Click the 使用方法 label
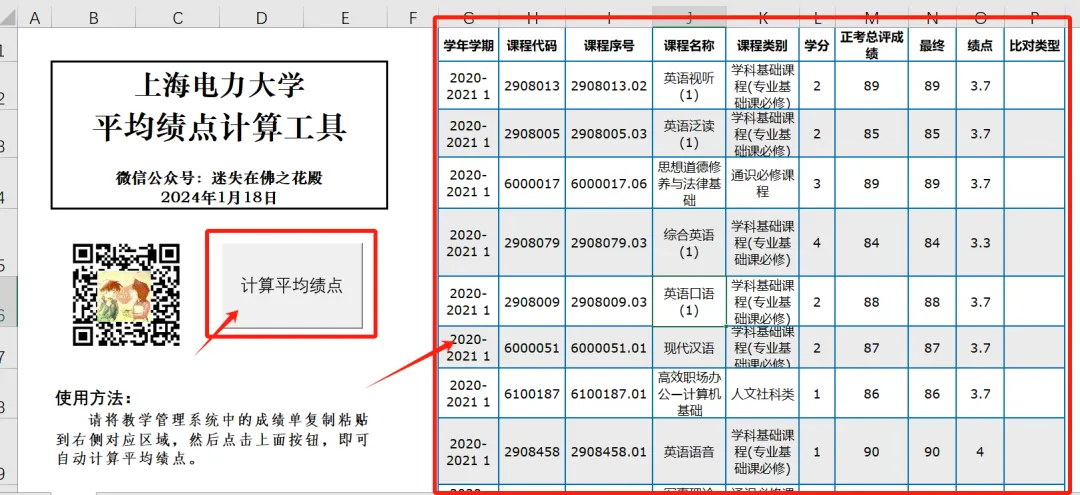This screenshot has height=495, width=1080. (x=94, y=398)
